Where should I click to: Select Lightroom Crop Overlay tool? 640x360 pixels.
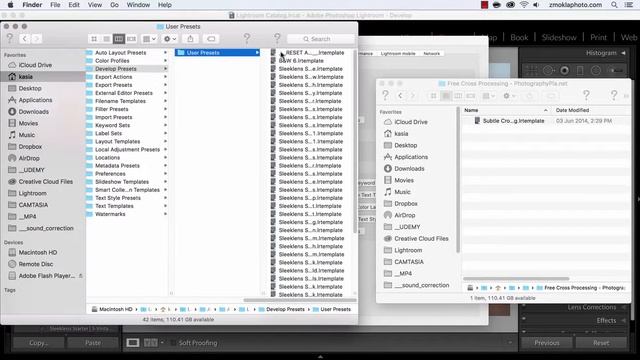[x=532, y=71]
